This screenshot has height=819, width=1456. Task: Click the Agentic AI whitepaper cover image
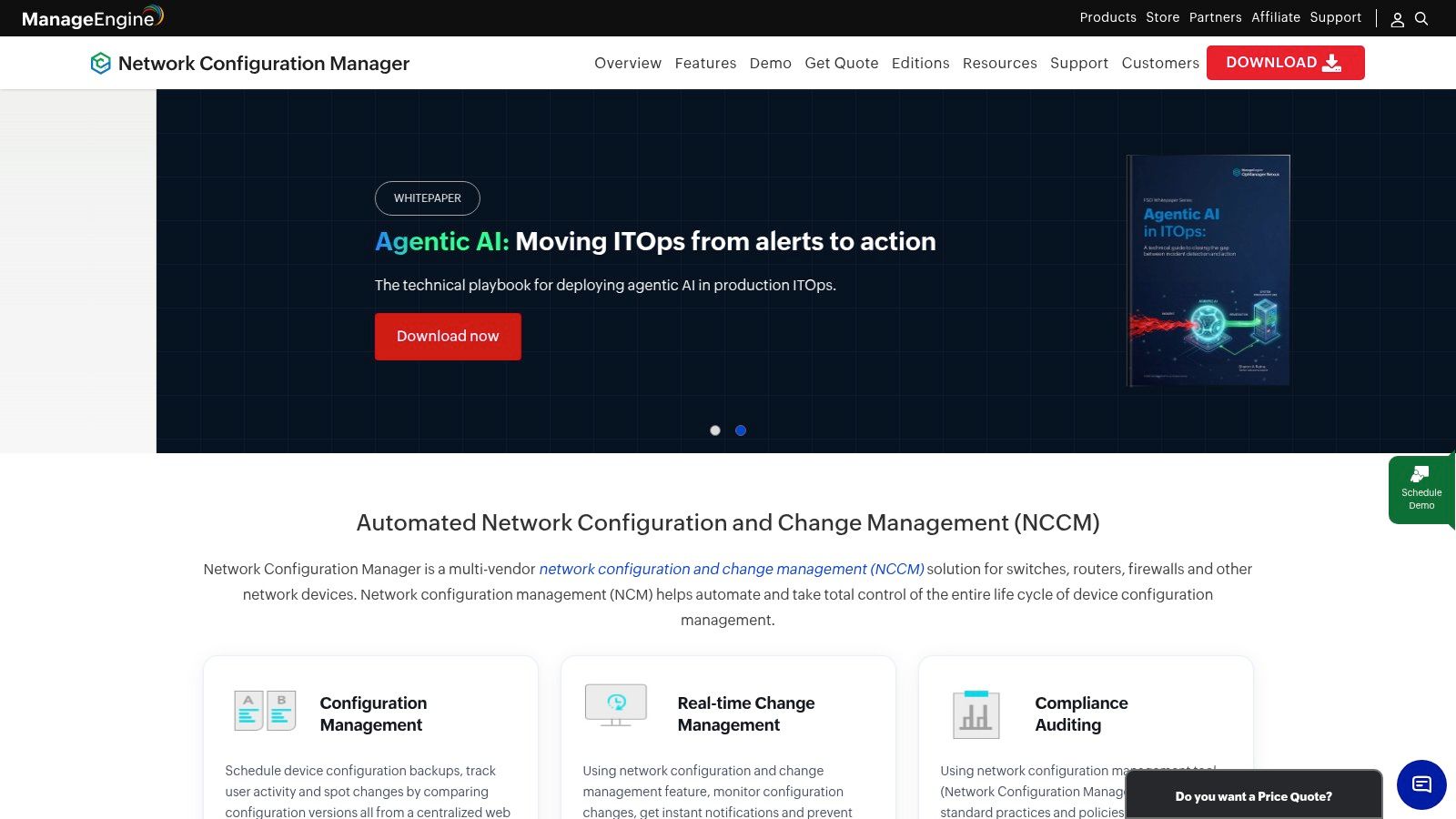[x=1208, y=270]
